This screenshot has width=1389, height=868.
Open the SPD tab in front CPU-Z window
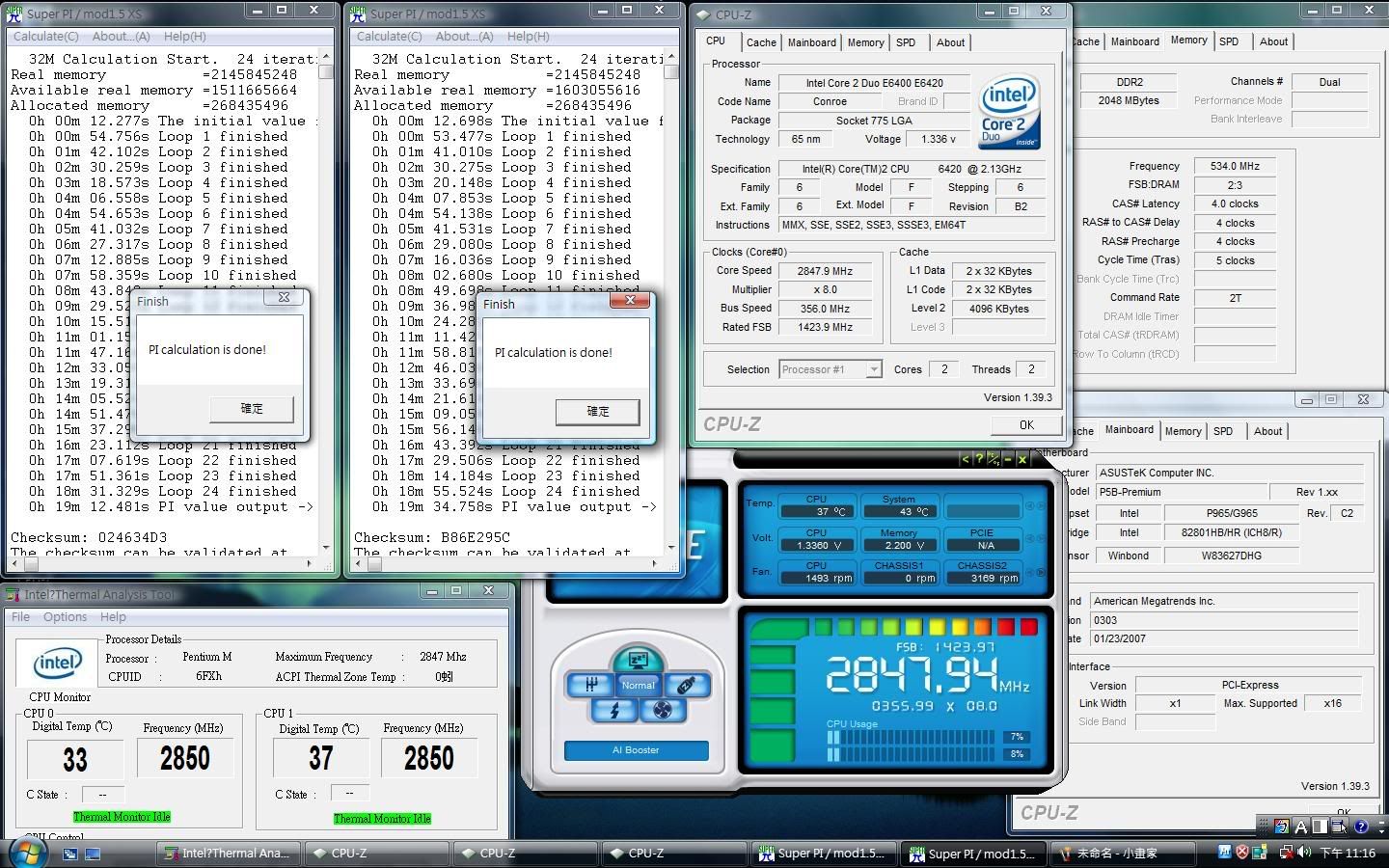[x=906, y=42]
